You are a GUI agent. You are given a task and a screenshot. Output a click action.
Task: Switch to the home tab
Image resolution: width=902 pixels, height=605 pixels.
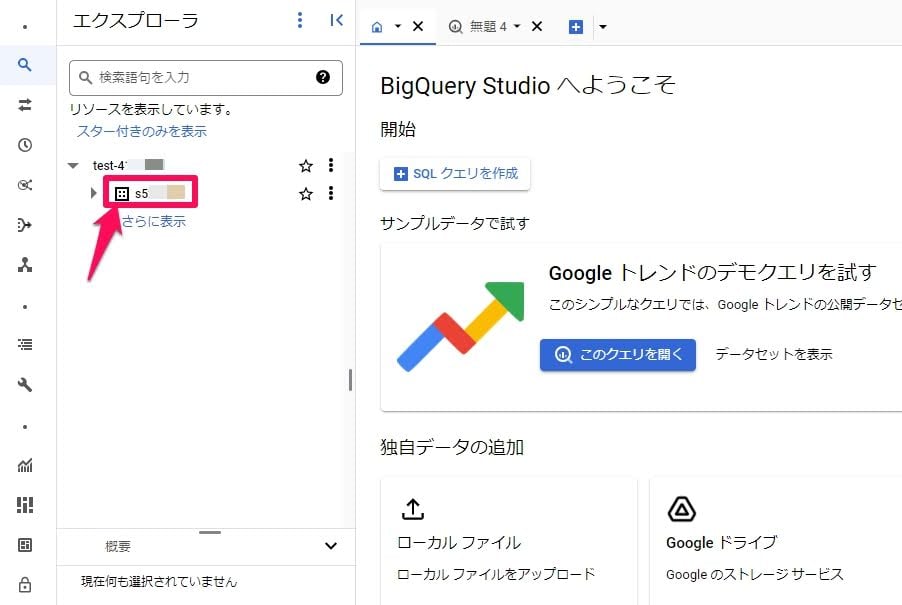pos(377,26)
